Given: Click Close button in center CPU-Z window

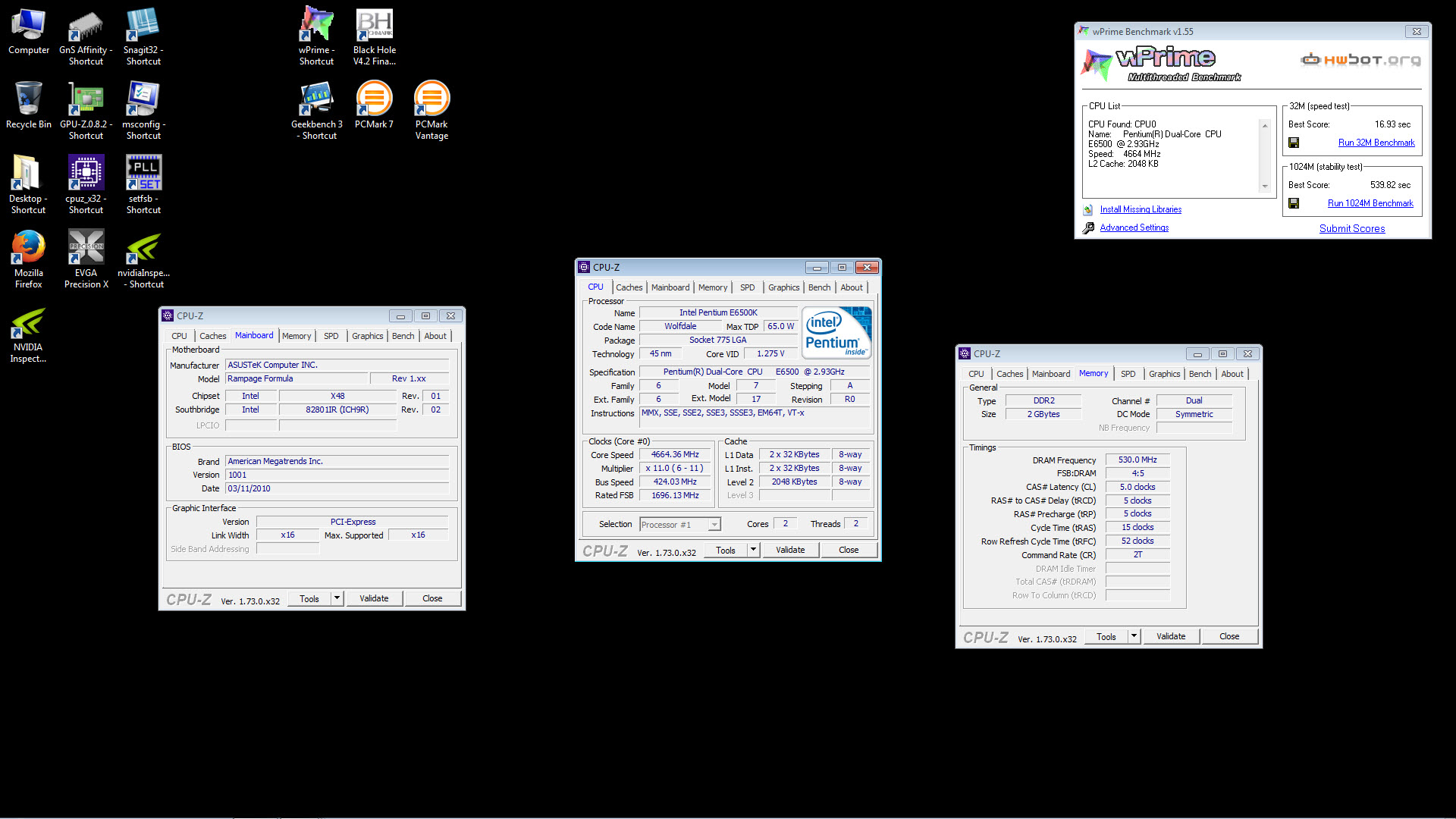Looking at the screenshot, I should click(x=849, y=550).
